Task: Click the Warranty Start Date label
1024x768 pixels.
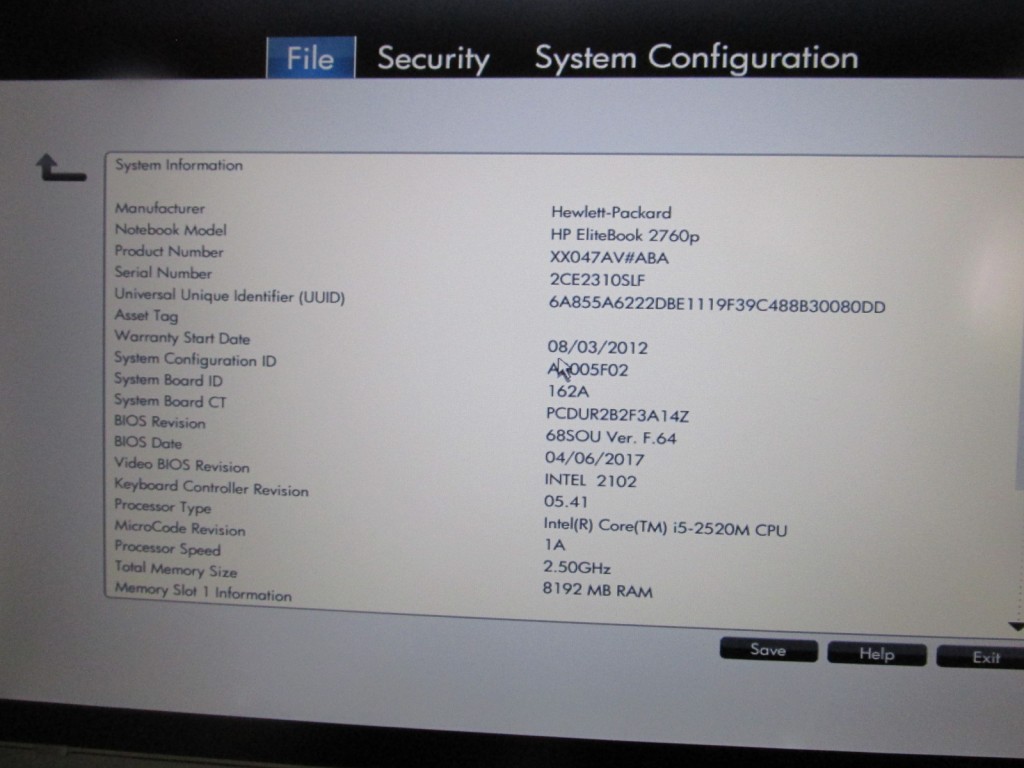Action: point(182,338)
